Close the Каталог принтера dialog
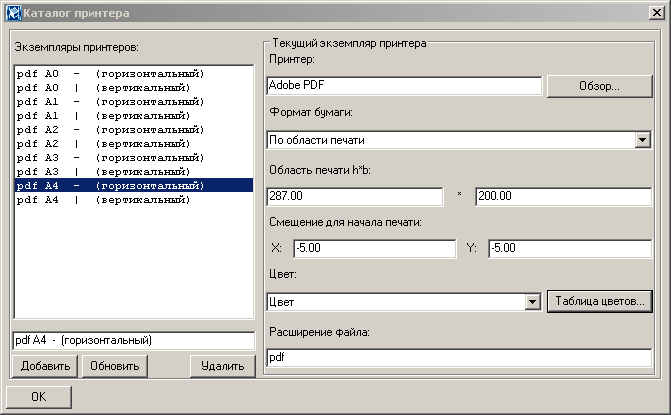 [654, 13]
